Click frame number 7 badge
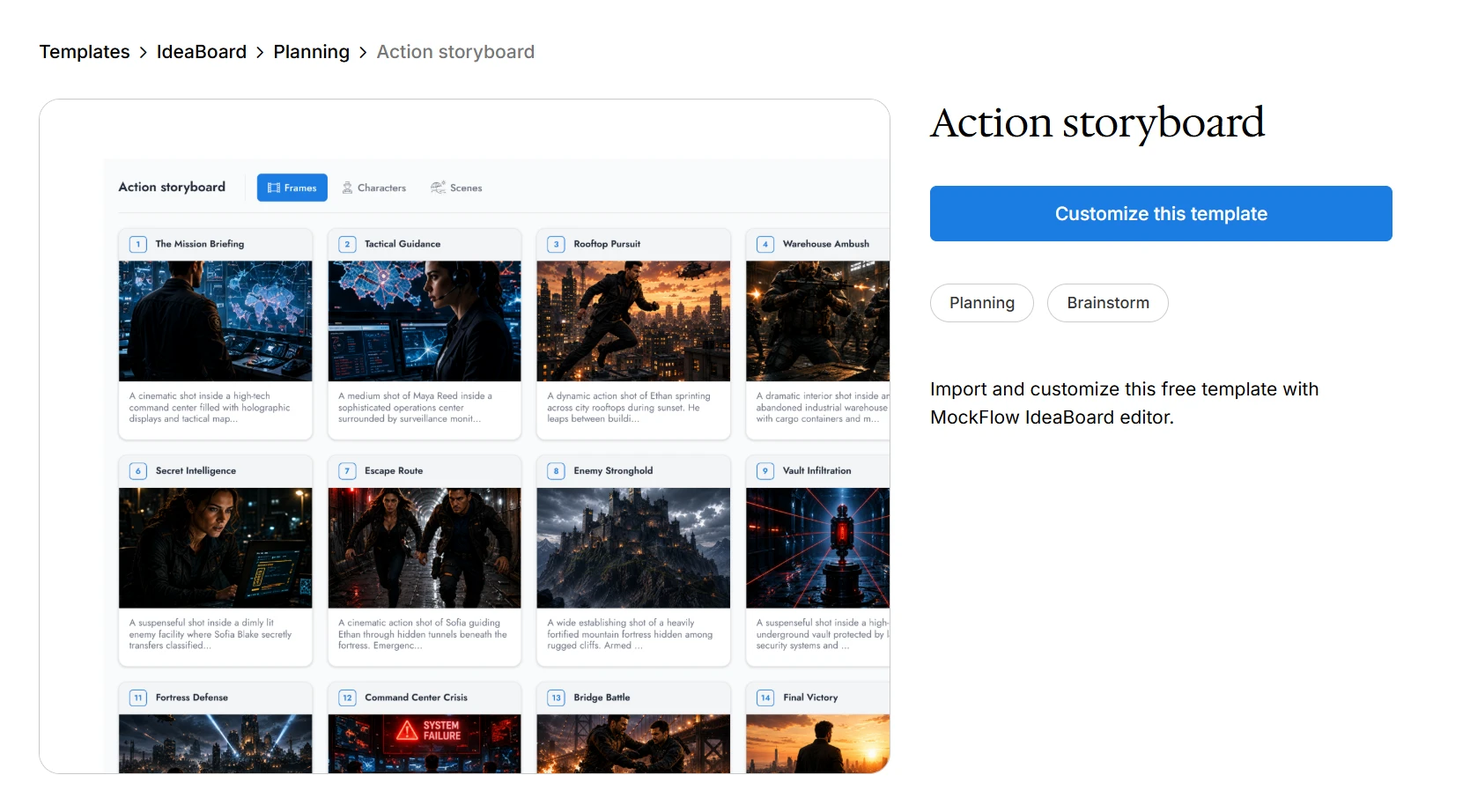Image resolution: width=1470 pixels, height=812 pixels. coord(347,471)
